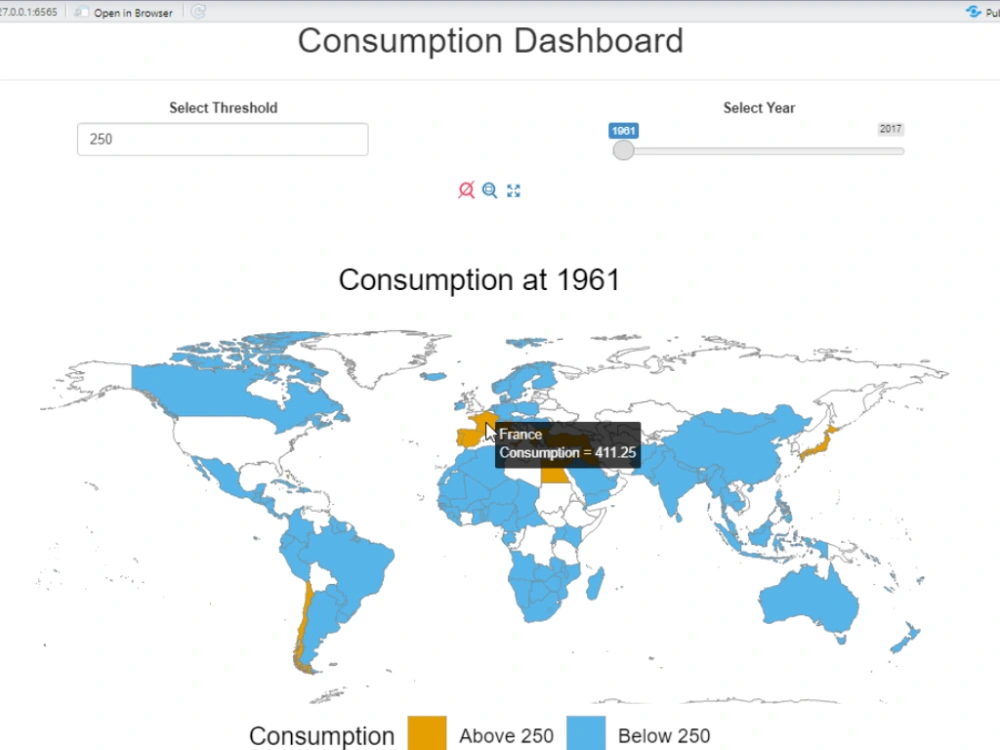Click the address text in the viewer toolbar
Screen dimensions: 1000x750
coord(29,12)
